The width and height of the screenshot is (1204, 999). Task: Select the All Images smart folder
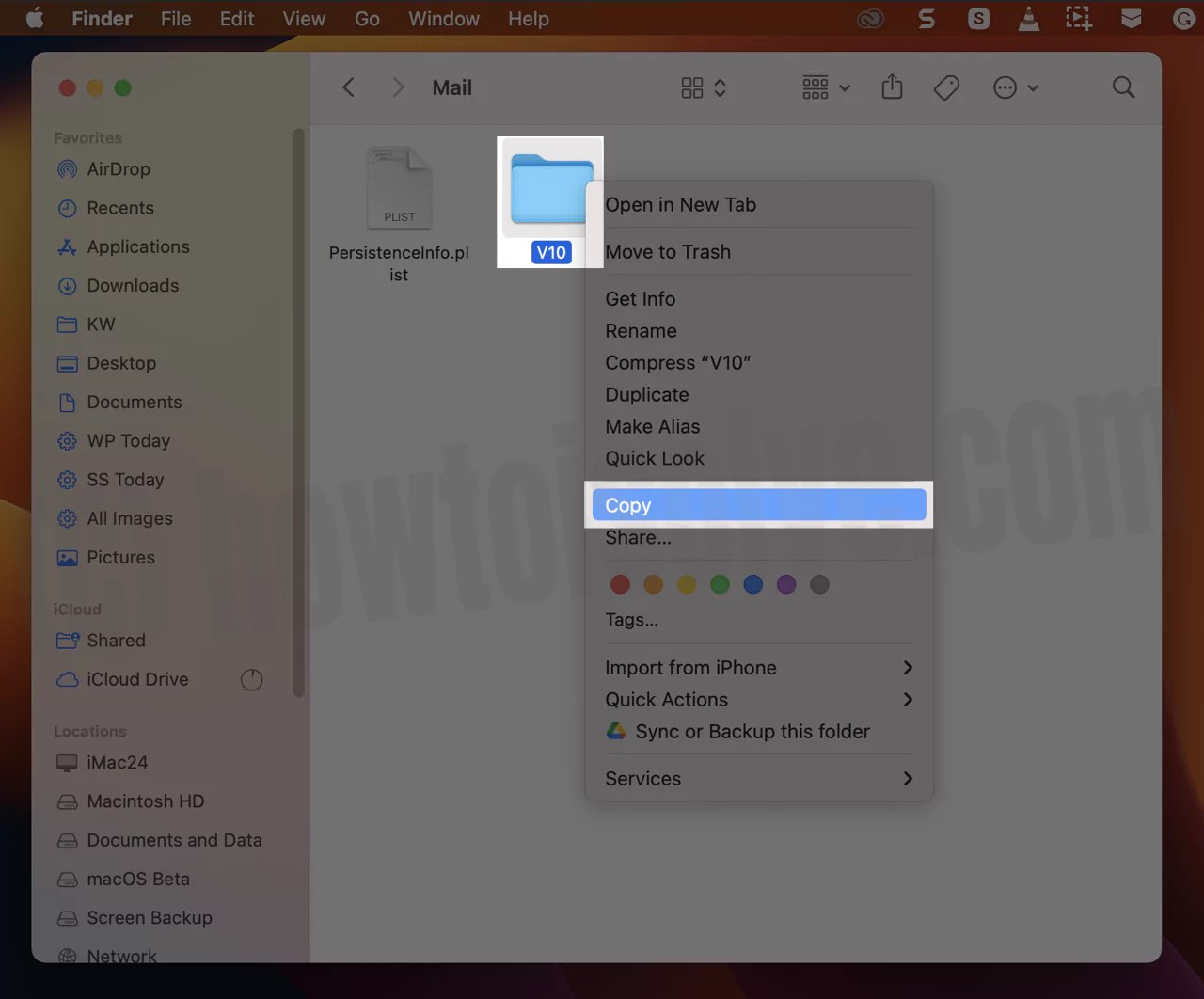pyautogui.click(x=128, y=518)
